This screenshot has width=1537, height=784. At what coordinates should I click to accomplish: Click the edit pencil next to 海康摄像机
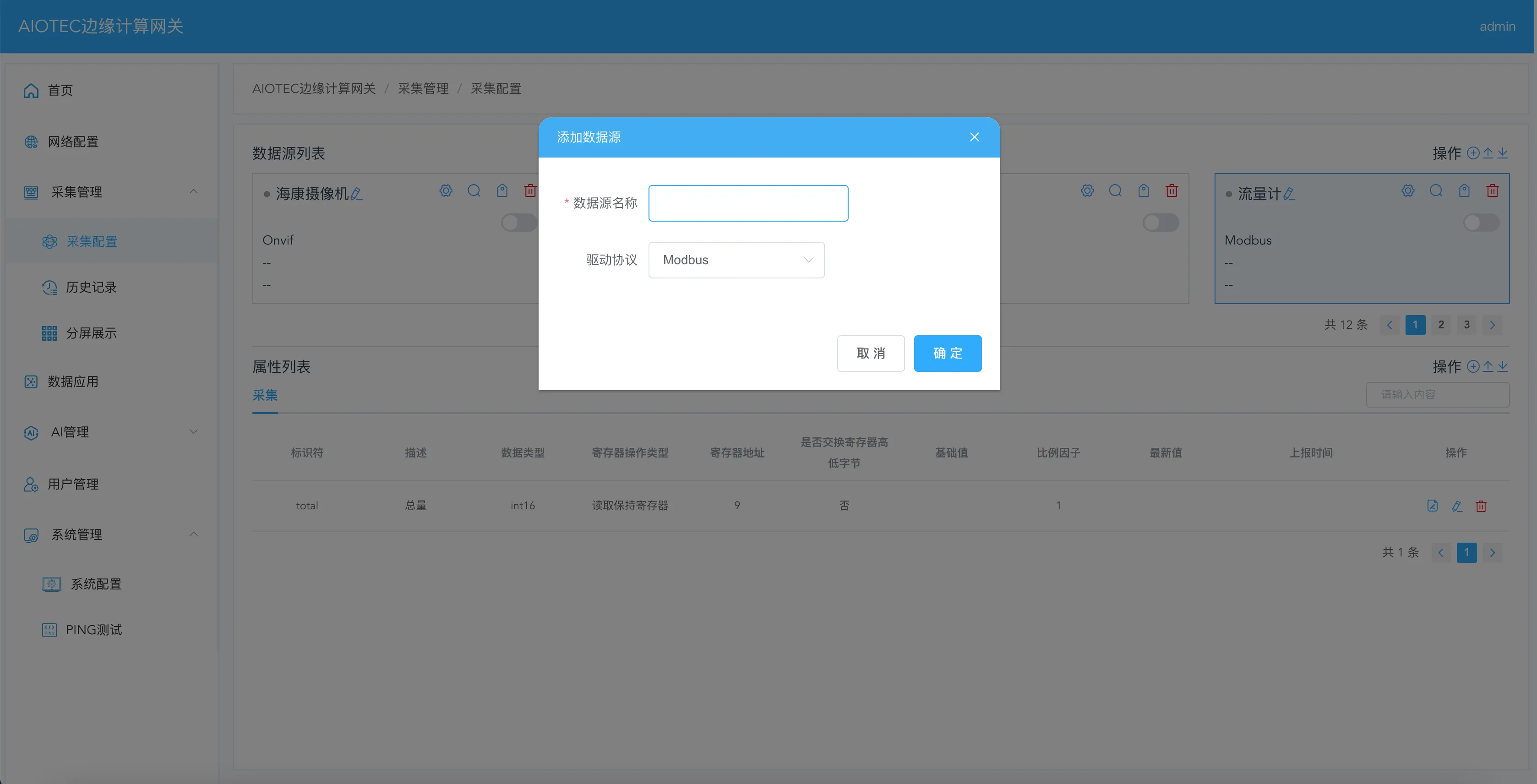tap(356, 194)
